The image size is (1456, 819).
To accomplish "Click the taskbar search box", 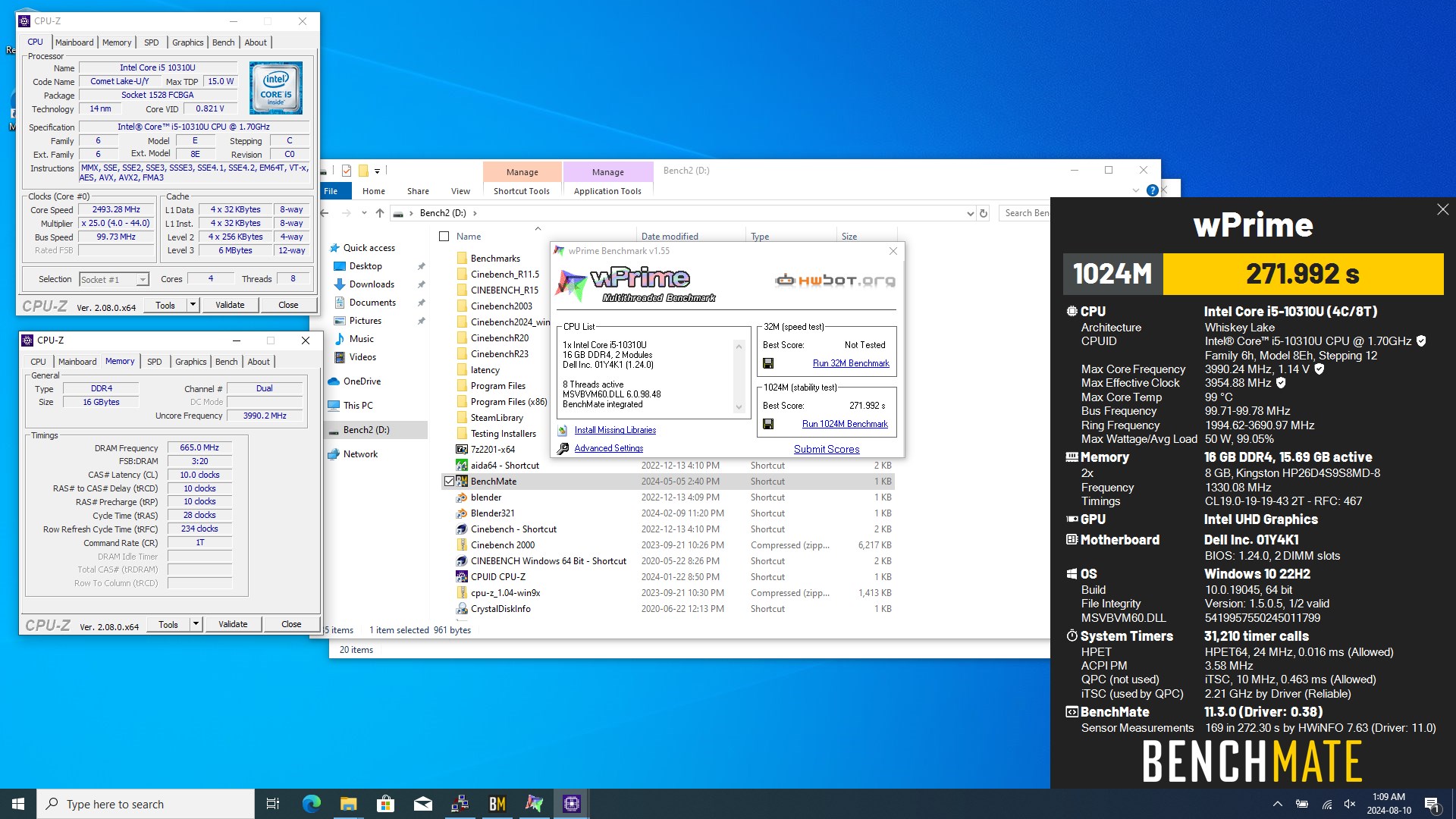I will click(x=146, y=804).
